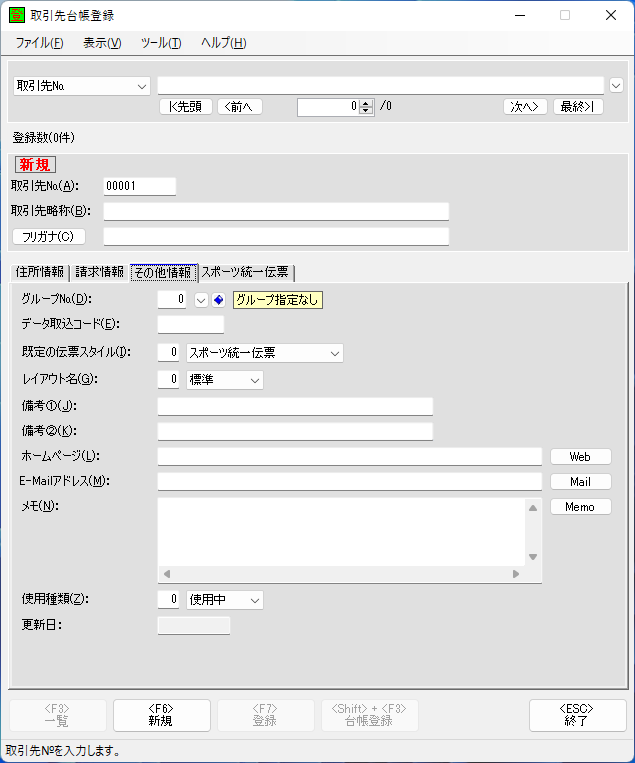Image resolution: width=635 pixels, height=763 pixels.
Task: Click the 備考② input field
Action: point(295,431)
